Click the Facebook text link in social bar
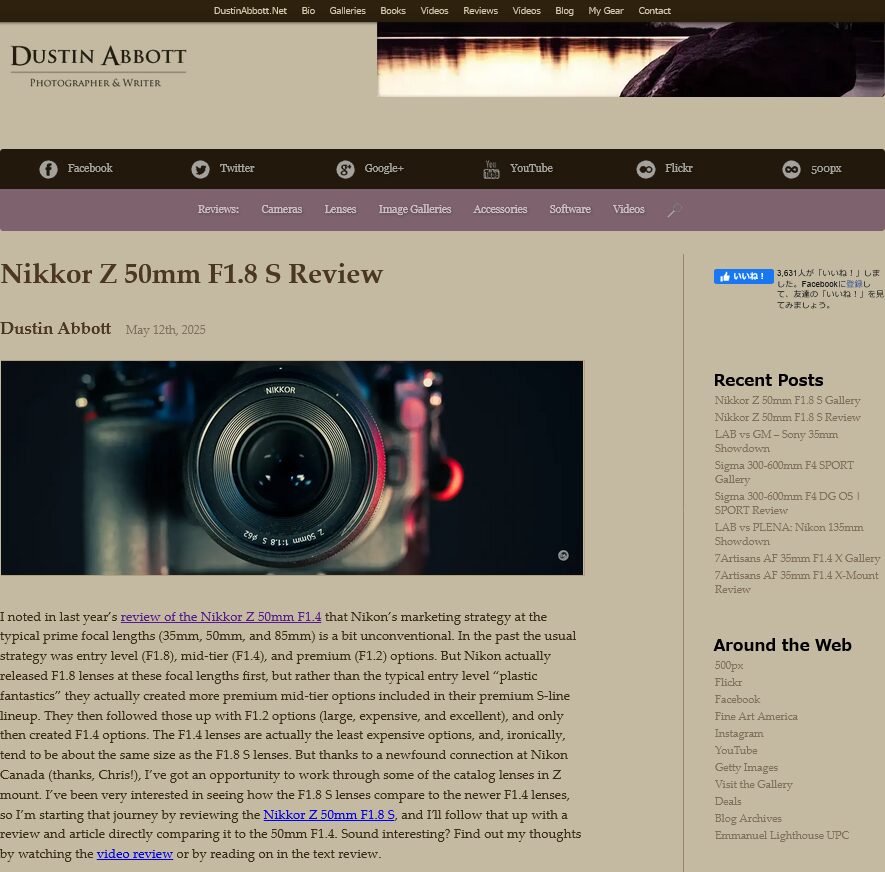The height and width of the screenshot is (872, 885). (90, 168)
